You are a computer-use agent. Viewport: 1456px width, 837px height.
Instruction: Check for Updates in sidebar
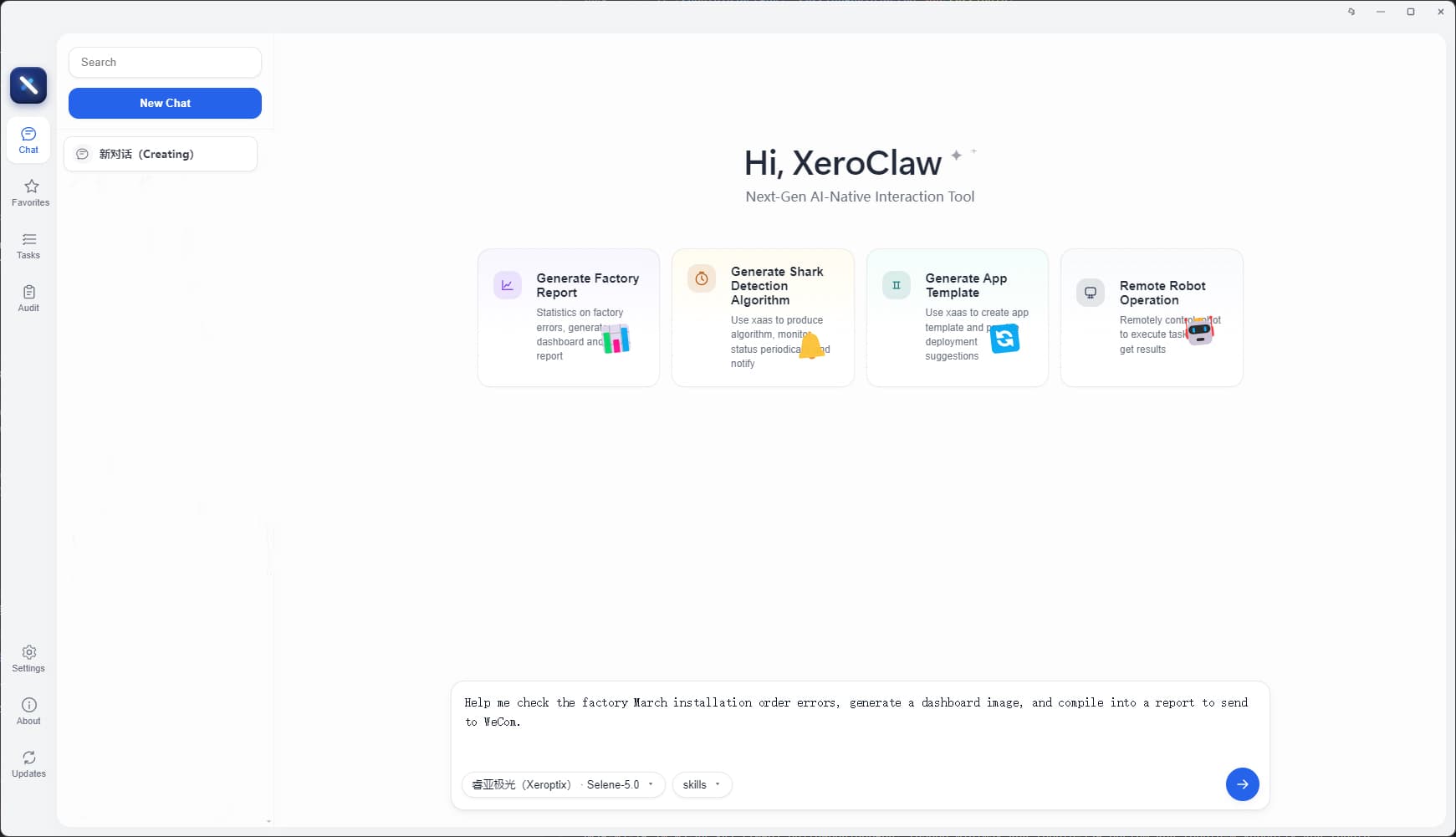(28, 763)
